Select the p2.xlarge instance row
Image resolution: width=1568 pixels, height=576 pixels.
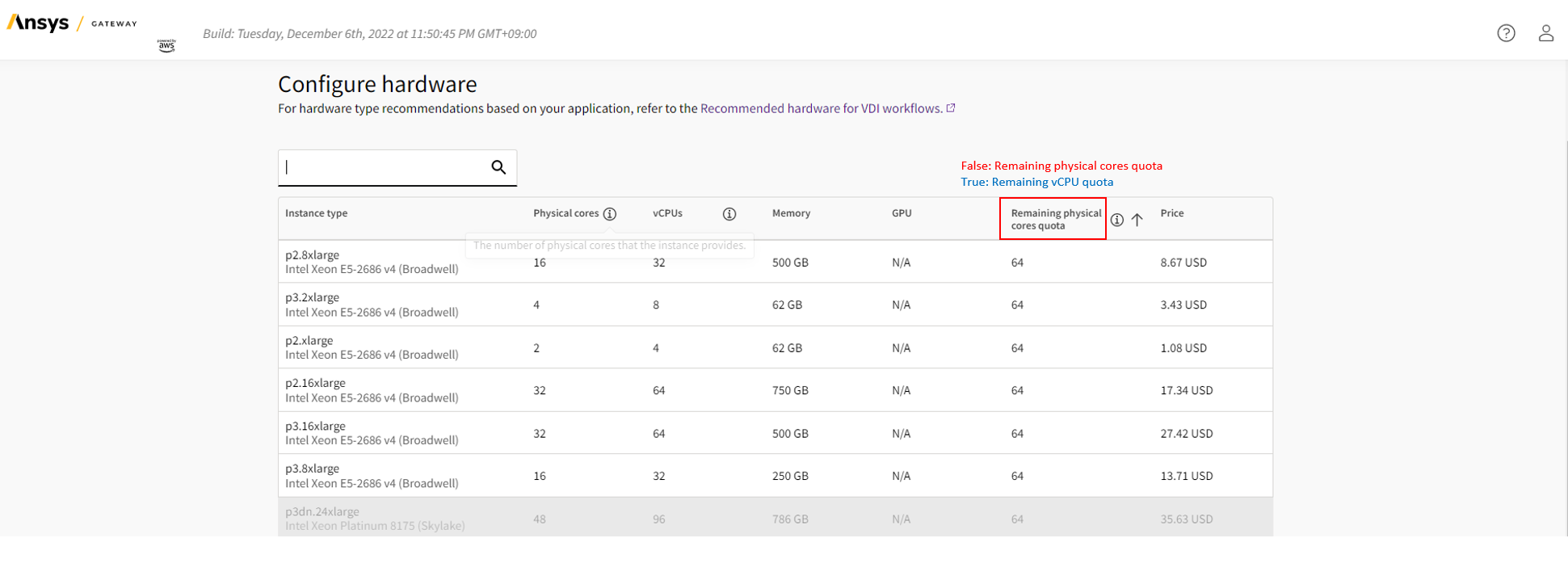[776, 347]
